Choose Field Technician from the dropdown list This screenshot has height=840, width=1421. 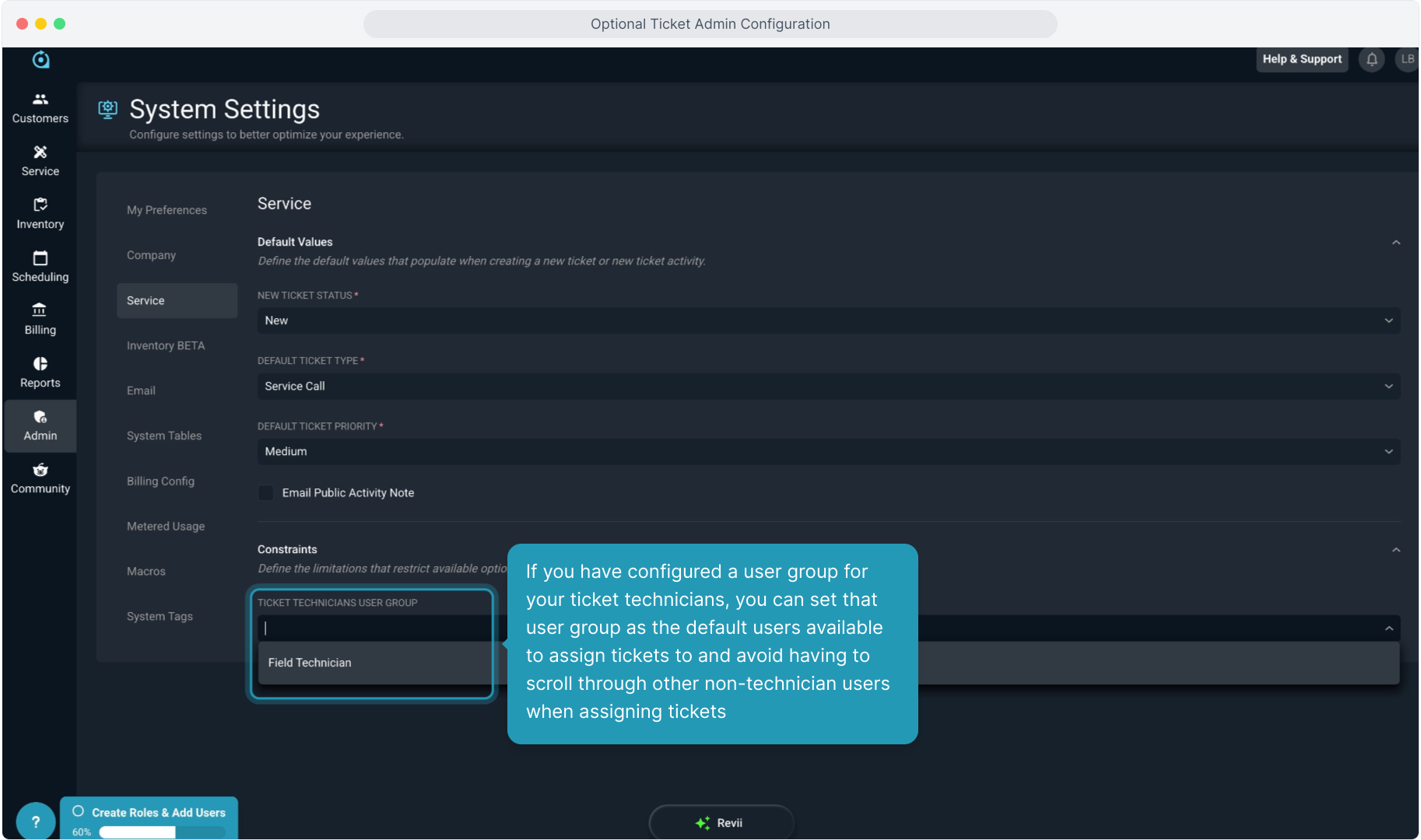click(310, 663)
